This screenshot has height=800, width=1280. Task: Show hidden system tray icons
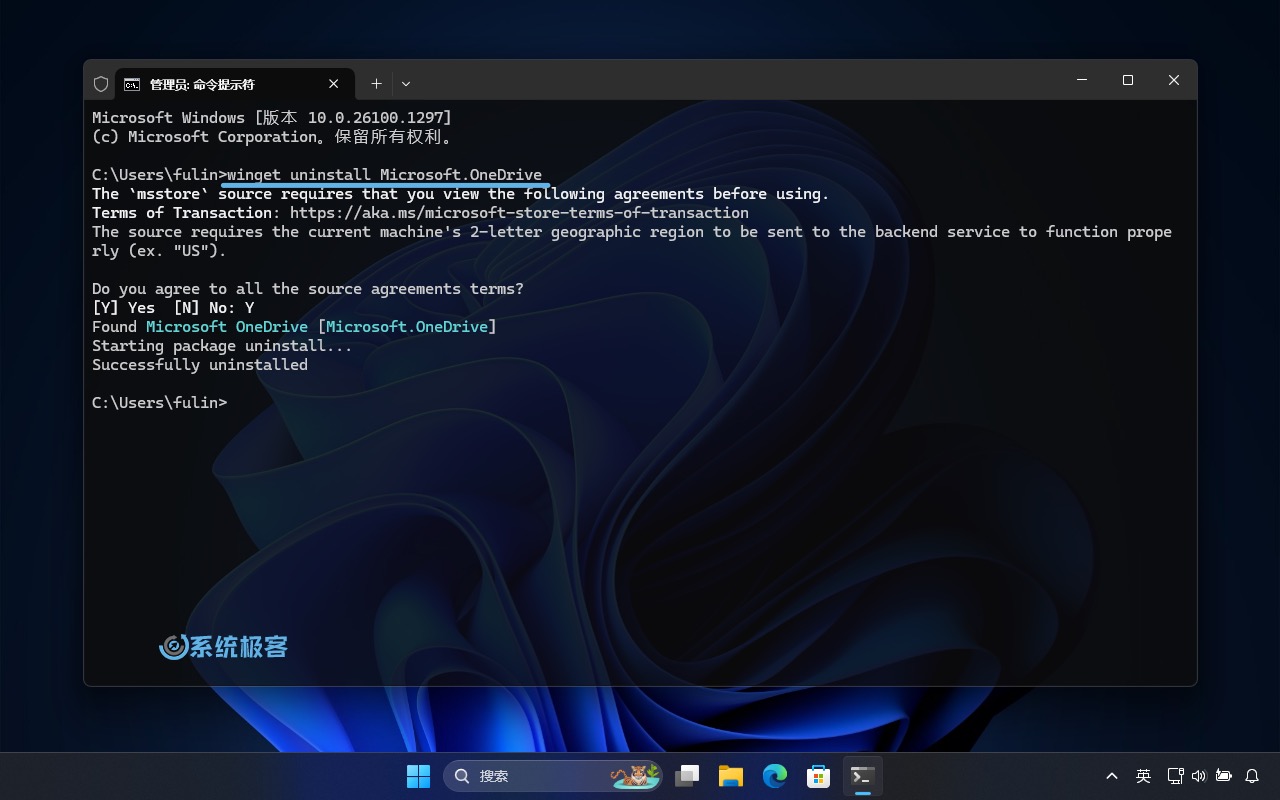click(1112, 776)
